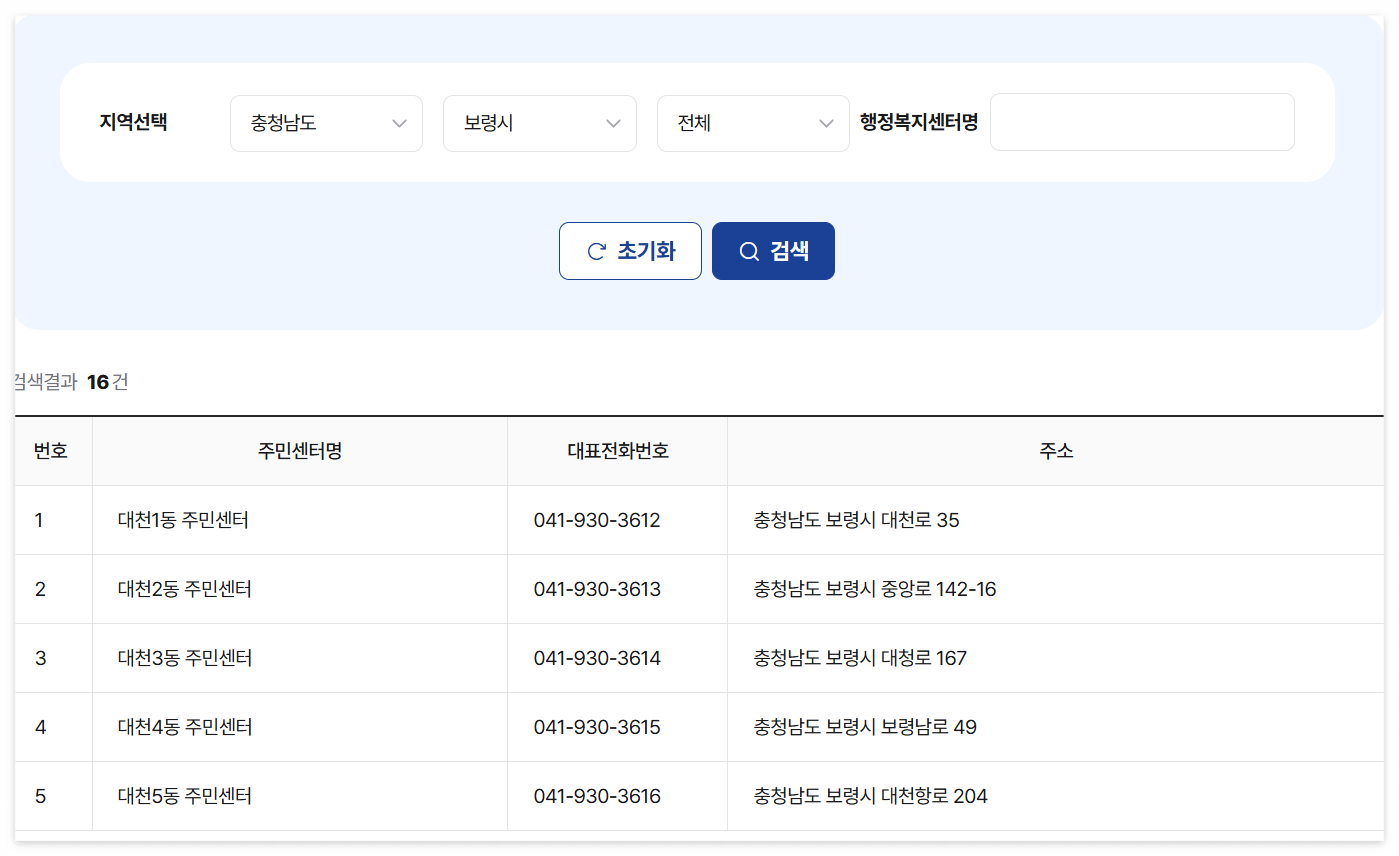This screenshot has height=856, width=1399.
Task: Select 대천2동 주민센터 cell
Action: tap(300, 589)
